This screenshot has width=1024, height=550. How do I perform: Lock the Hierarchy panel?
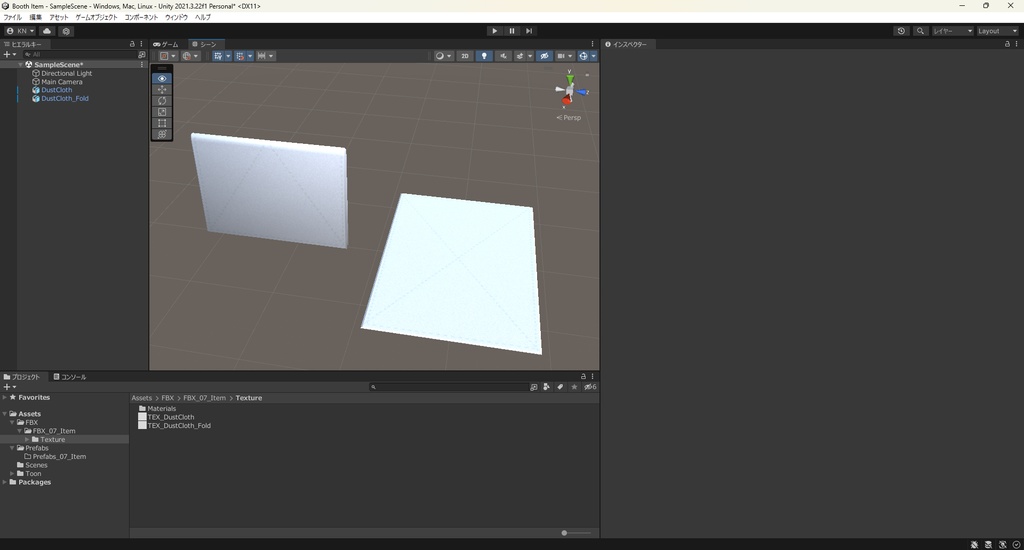pyautogui.click(x=132, y=44)
